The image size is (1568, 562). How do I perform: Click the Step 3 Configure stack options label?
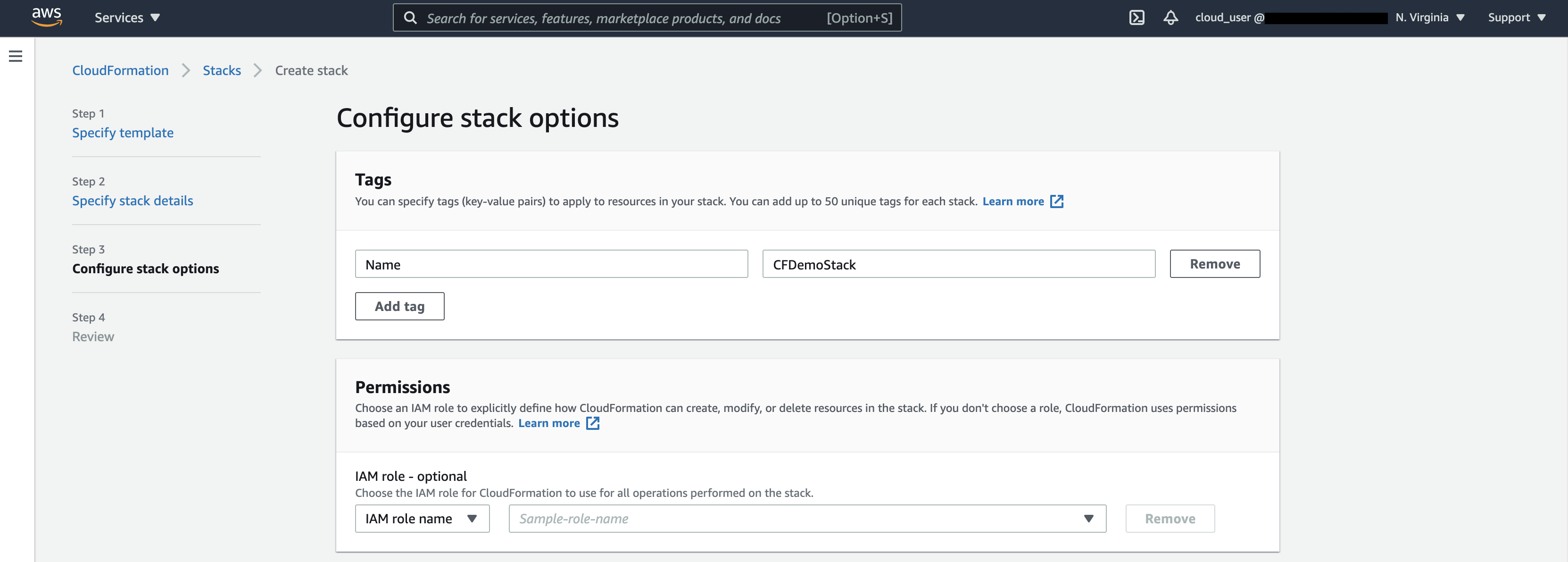145,269
